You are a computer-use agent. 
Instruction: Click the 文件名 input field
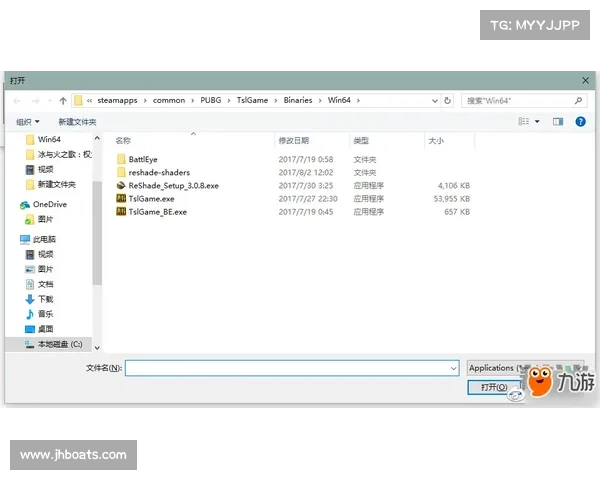tap(292, 368)
